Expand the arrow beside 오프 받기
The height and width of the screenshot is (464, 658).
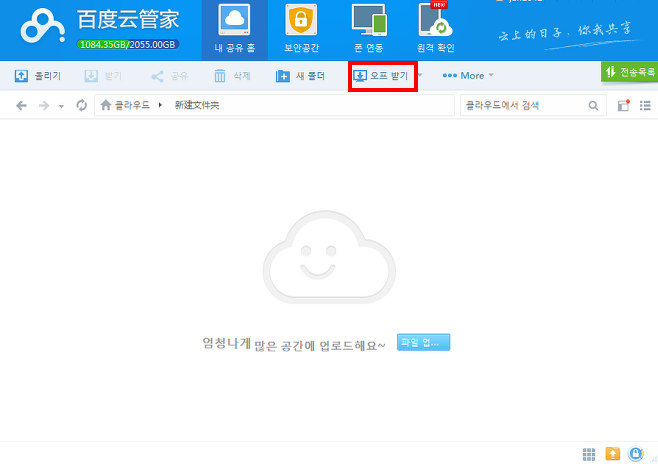click(420, 76)
